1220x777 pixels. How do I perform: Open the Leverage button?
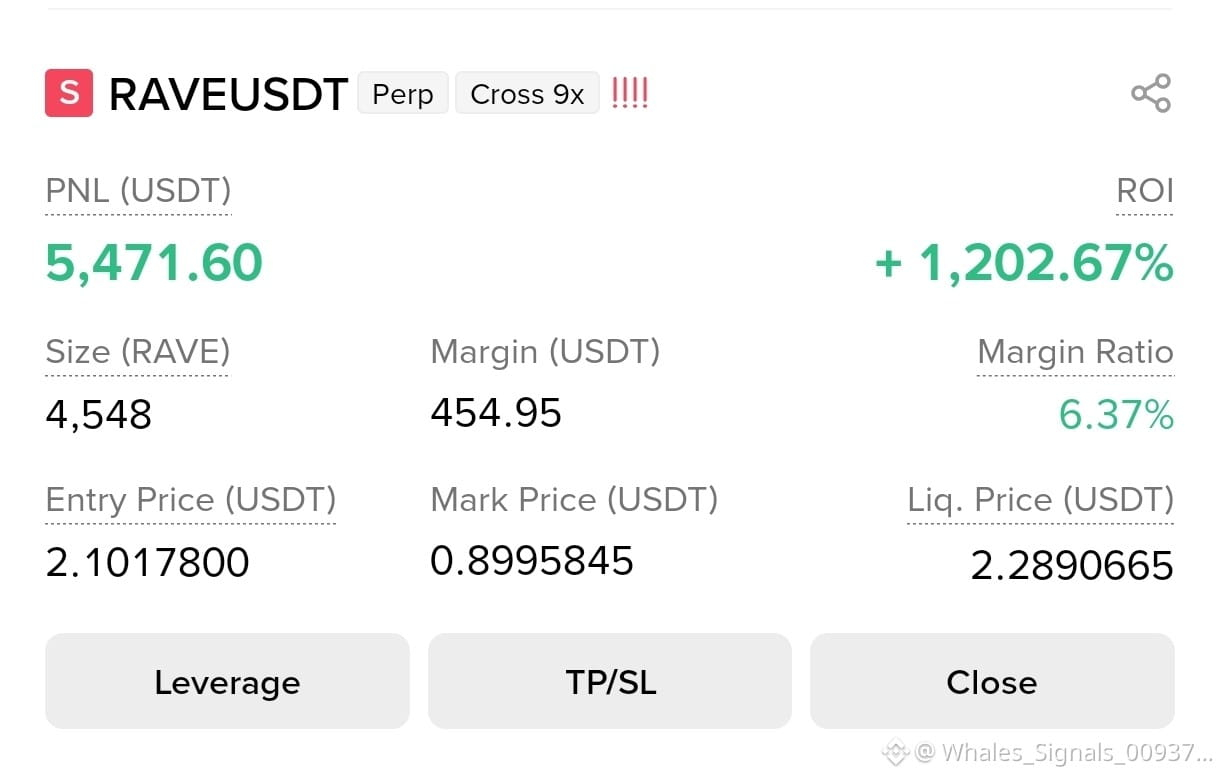click(x=227, y=682)
